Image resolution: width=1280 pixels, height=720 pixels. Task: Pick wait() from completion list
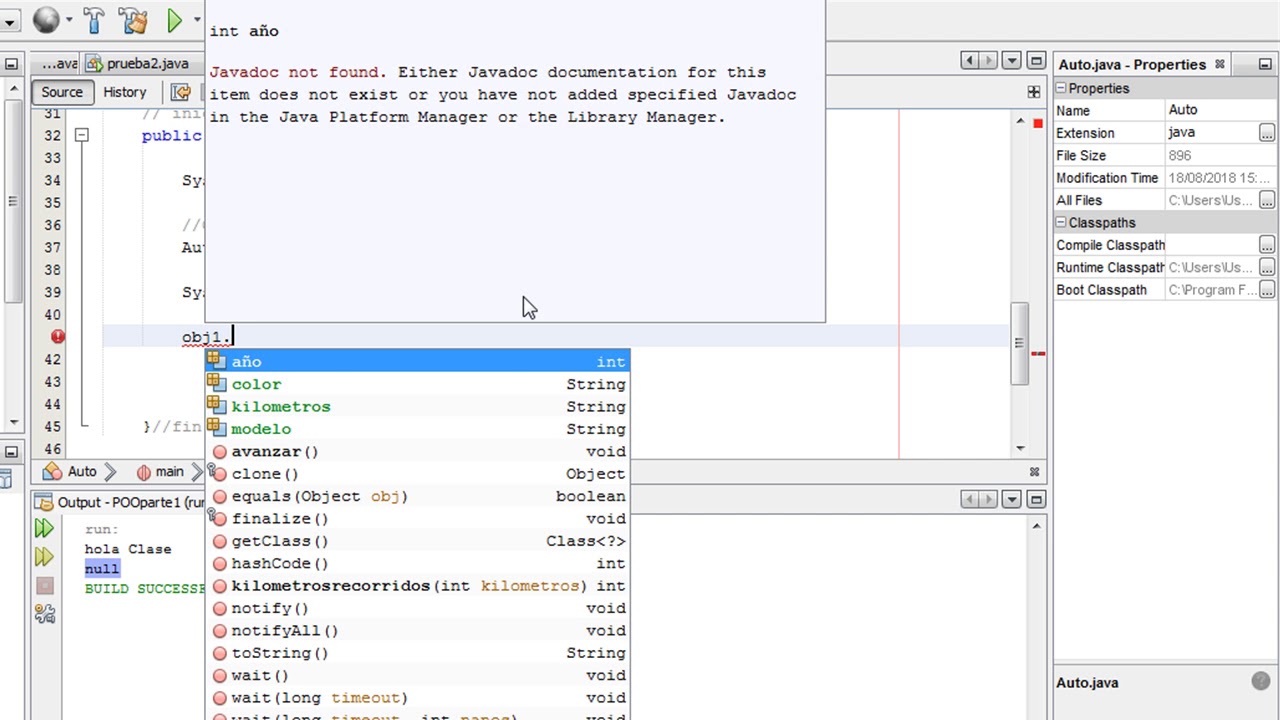point(417,676)
